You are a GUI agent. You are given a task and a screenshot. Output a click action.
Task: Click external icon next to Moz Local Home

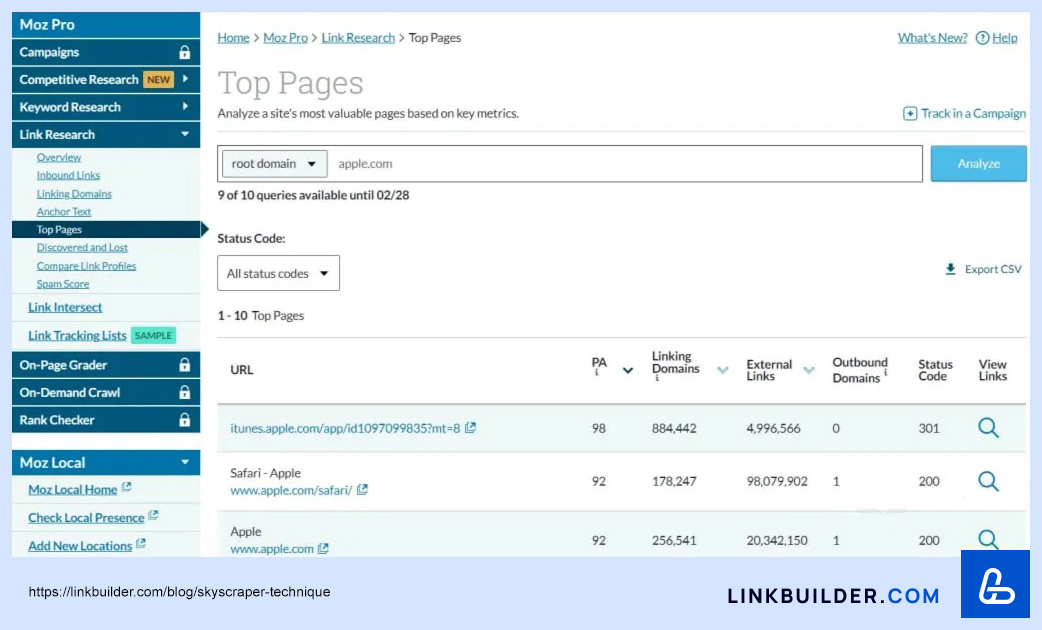click(x=126, y=487)
